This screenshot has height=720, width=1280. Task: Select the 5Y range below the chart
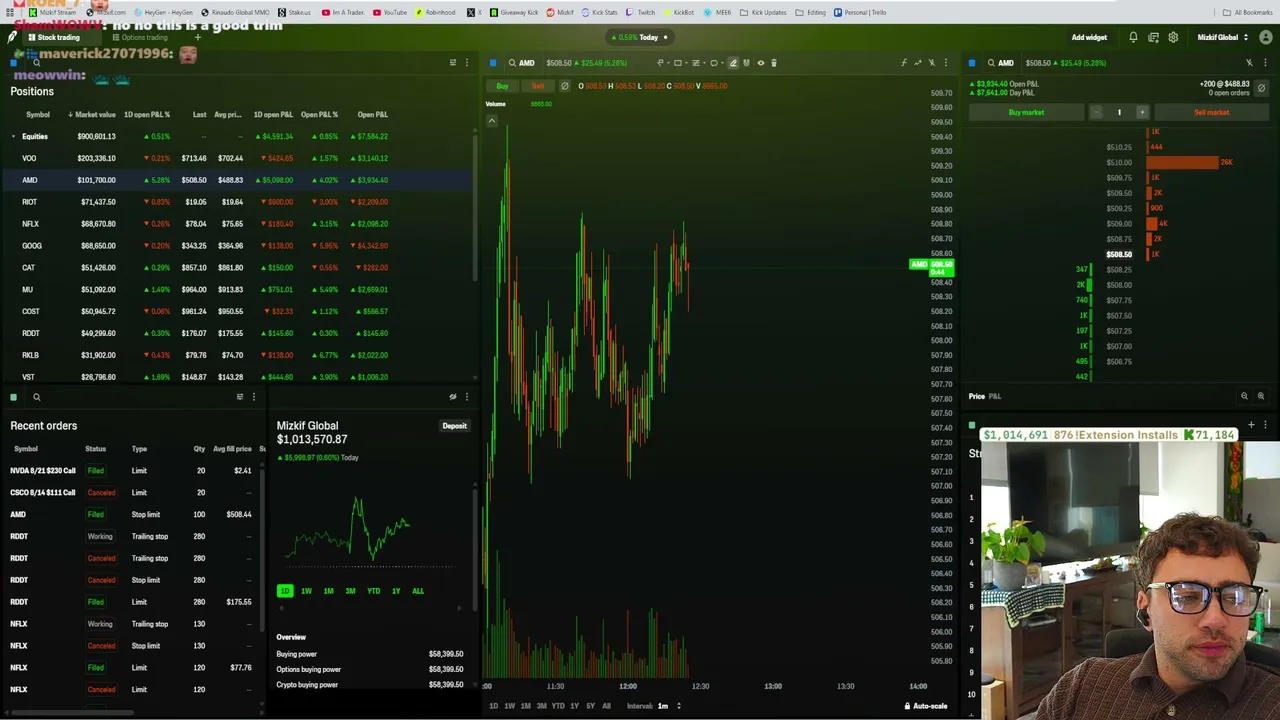590,706
